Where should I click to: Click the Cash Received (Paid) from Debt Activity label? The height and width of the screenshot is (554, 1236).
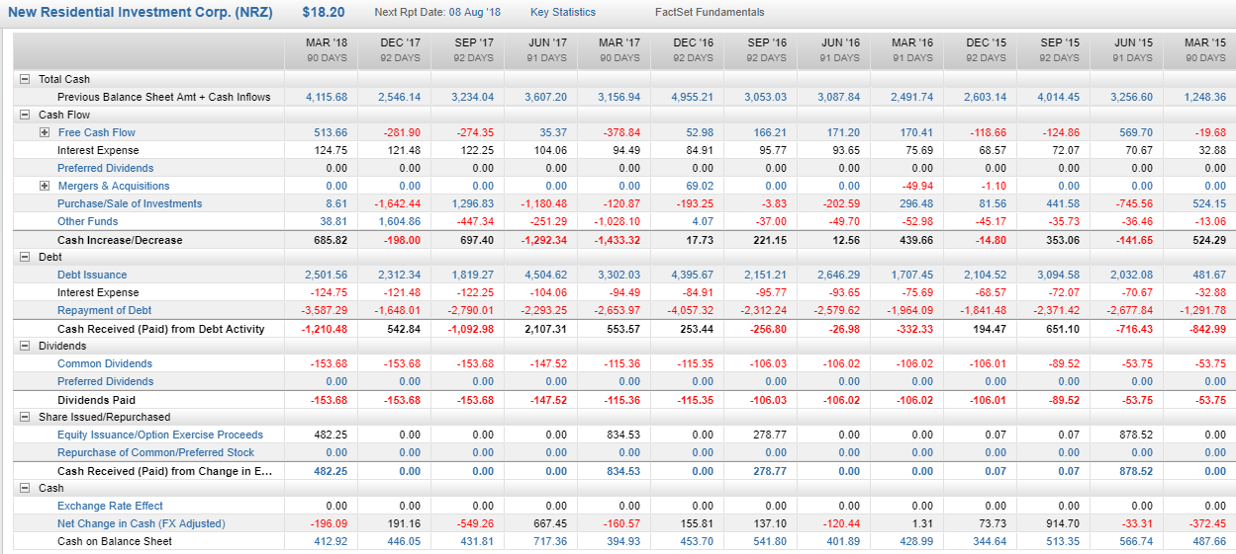click(161, 329)
